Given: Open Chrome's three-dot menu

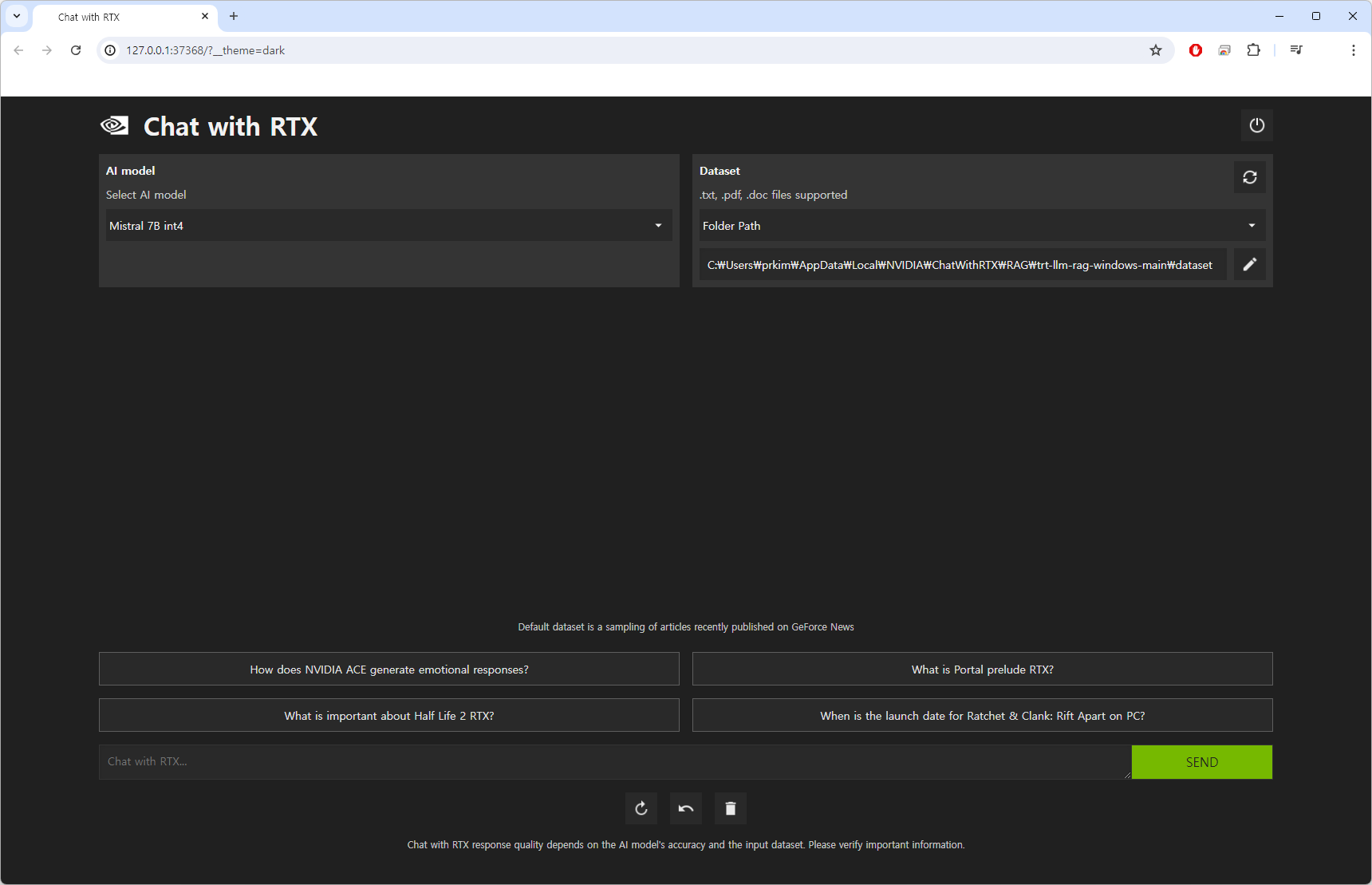Looking at the screenshot, I should pos(1353,50).
